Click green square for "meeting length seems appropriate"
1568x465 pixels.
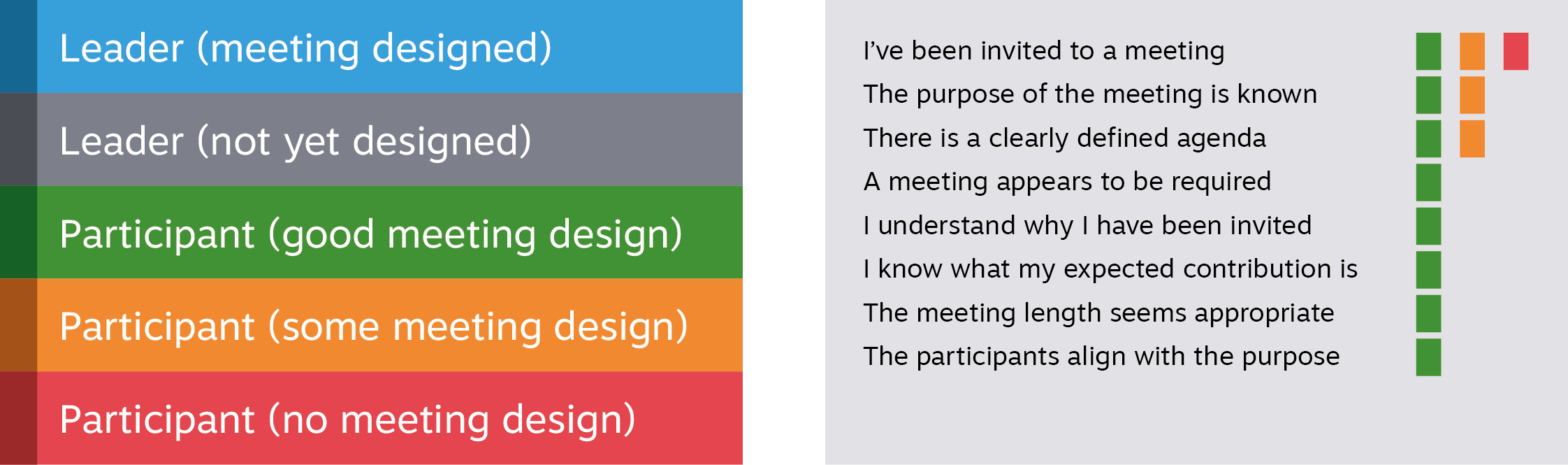tap(1428, 313)
